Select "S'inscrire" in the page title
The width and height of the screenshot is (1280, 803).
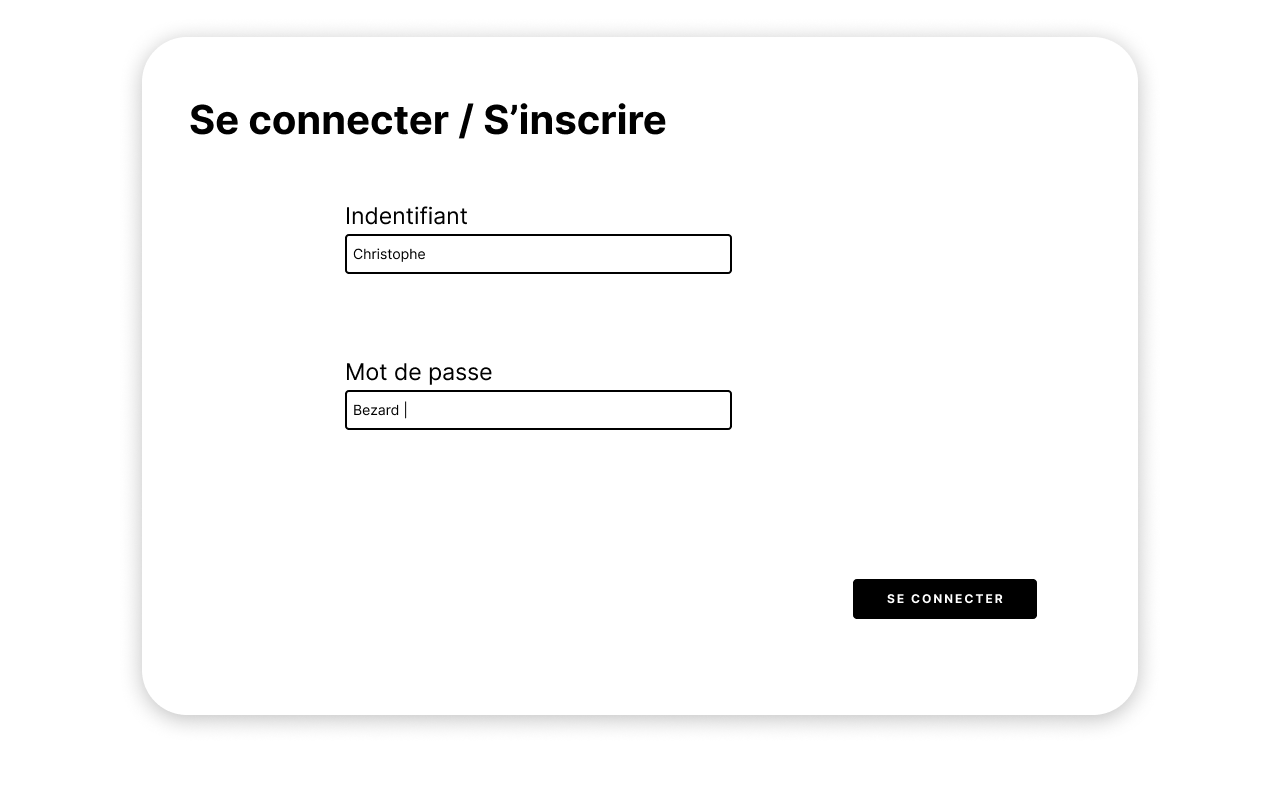click(574, 120)
